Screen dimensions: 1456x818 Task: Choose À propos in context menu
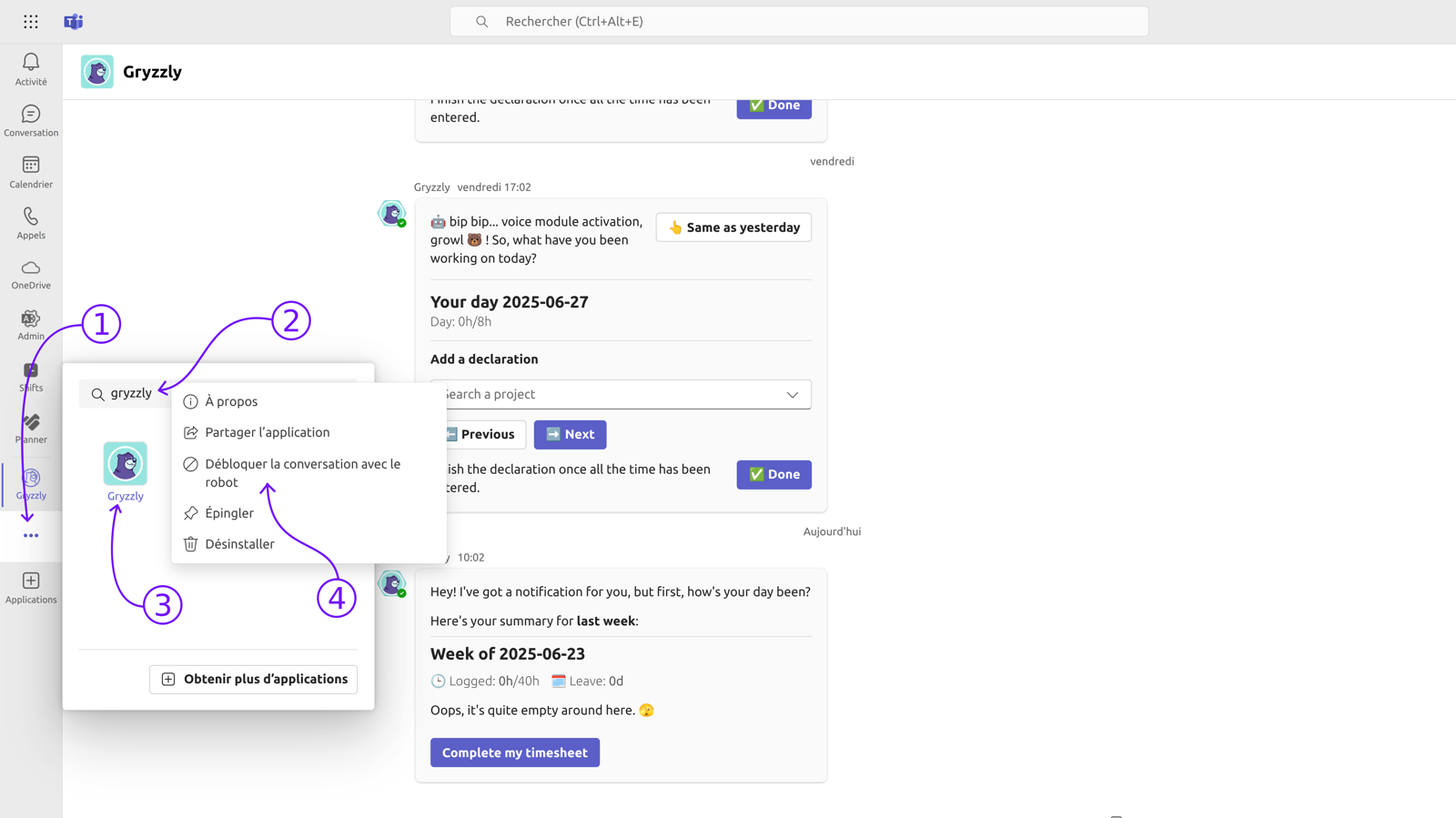click(x=308, y=401)
